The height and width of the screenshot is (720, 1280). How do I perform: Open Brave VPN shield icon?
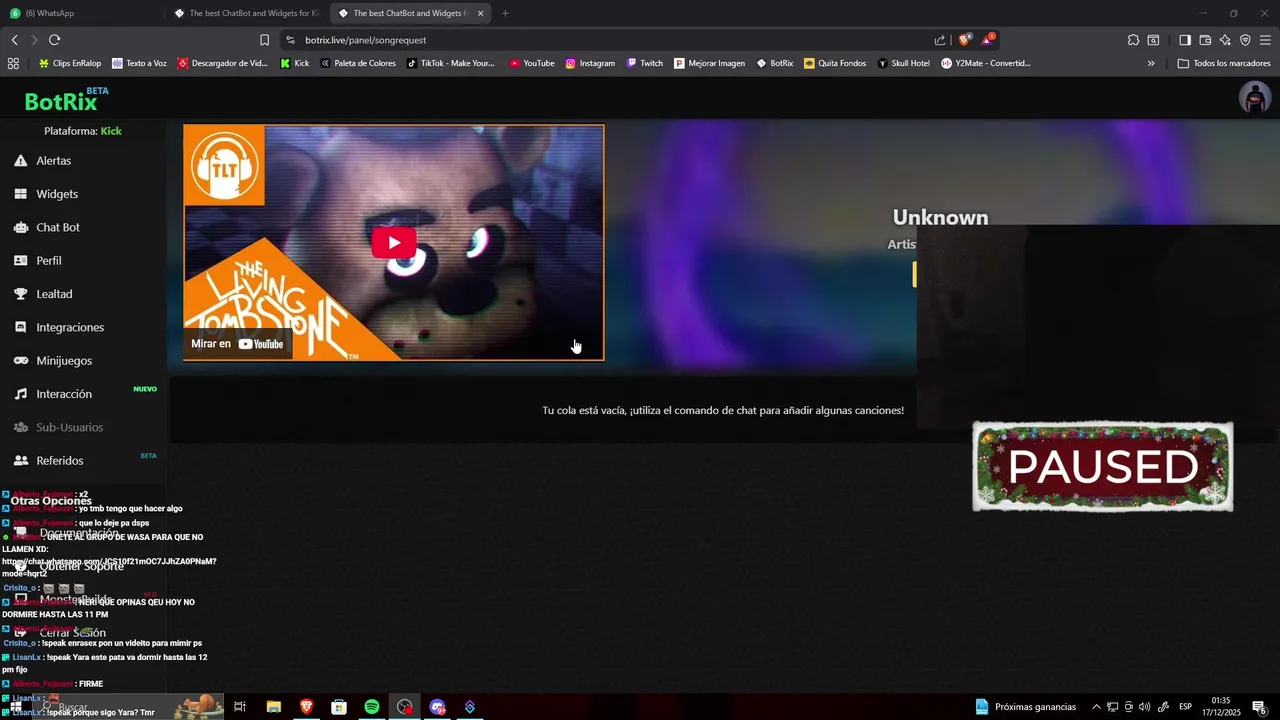[x=1245, y=40]
